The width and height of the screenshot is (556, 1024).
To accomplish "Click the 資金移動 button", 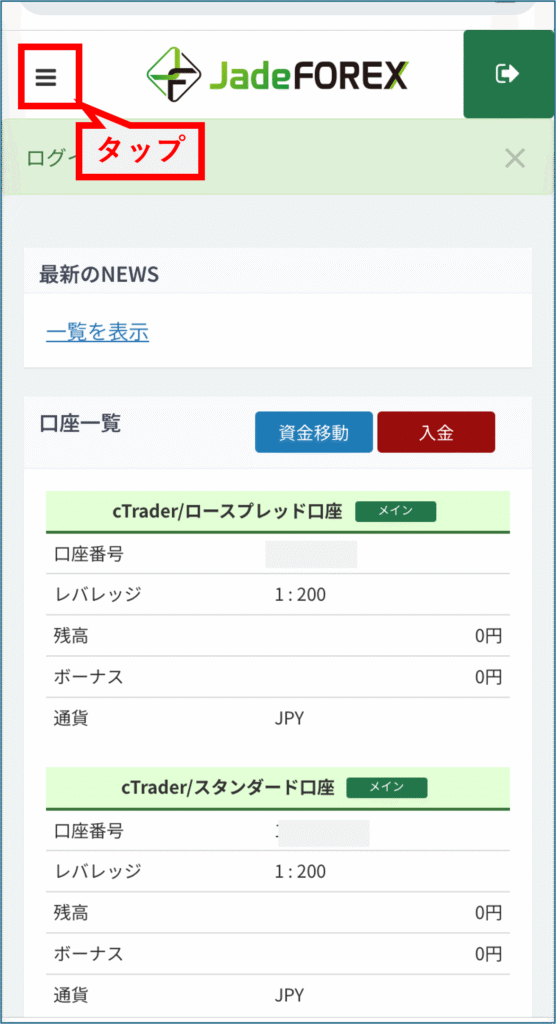I will coord(314,432).
